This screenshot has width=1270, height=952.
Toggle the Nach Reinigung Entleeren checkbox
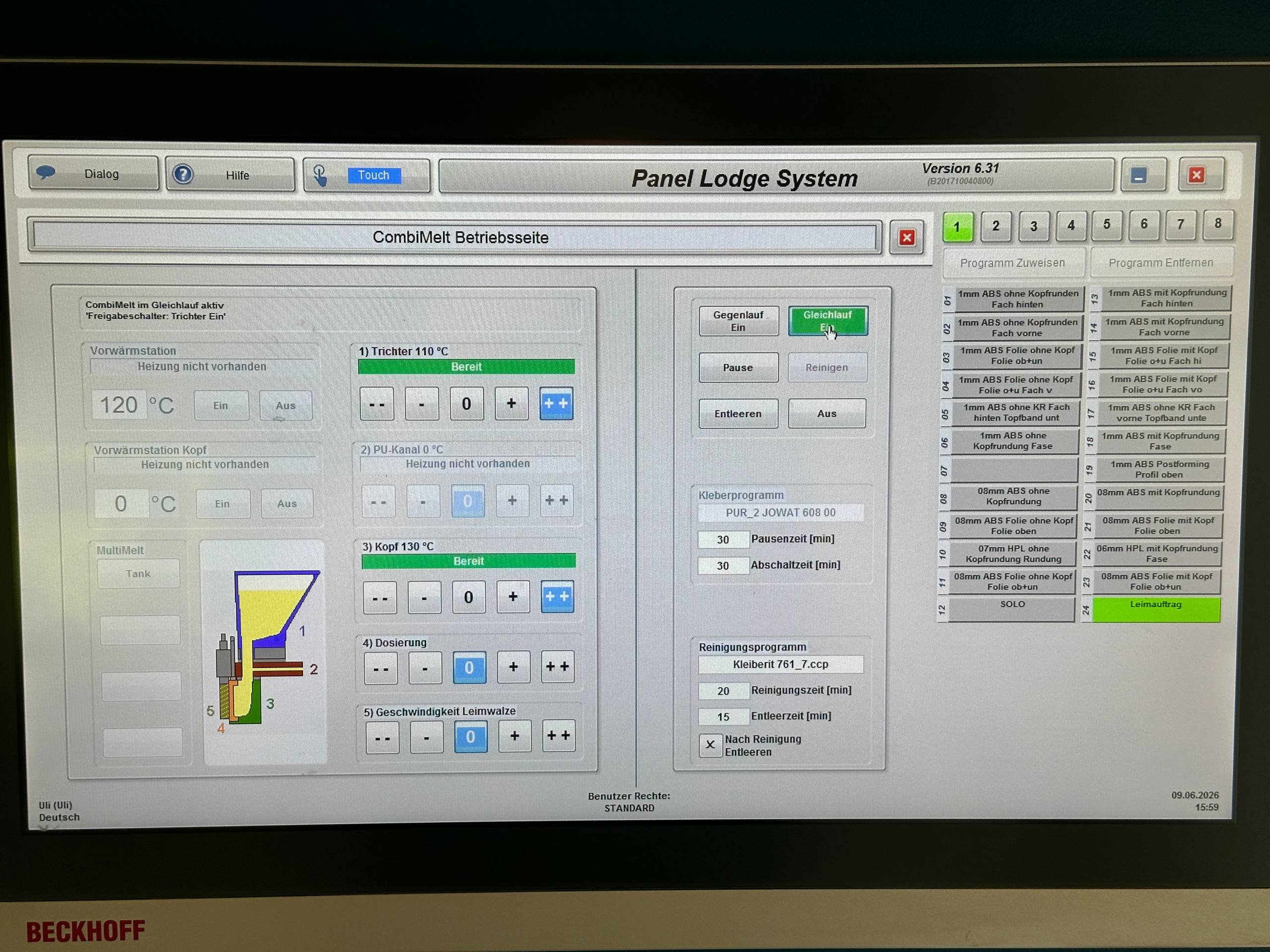coord(710,745)
